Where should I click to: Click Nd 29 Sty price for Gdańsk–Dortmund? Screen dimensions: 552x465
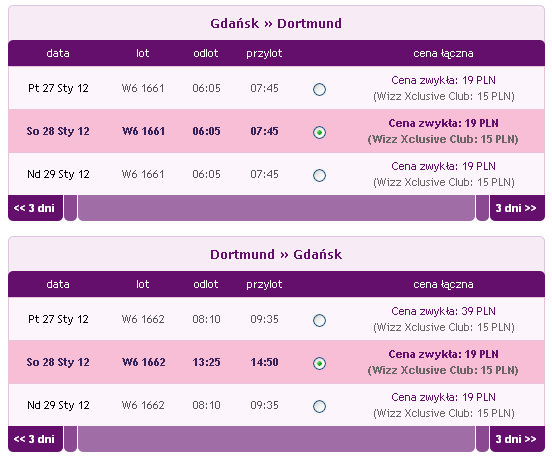(444, 174)
